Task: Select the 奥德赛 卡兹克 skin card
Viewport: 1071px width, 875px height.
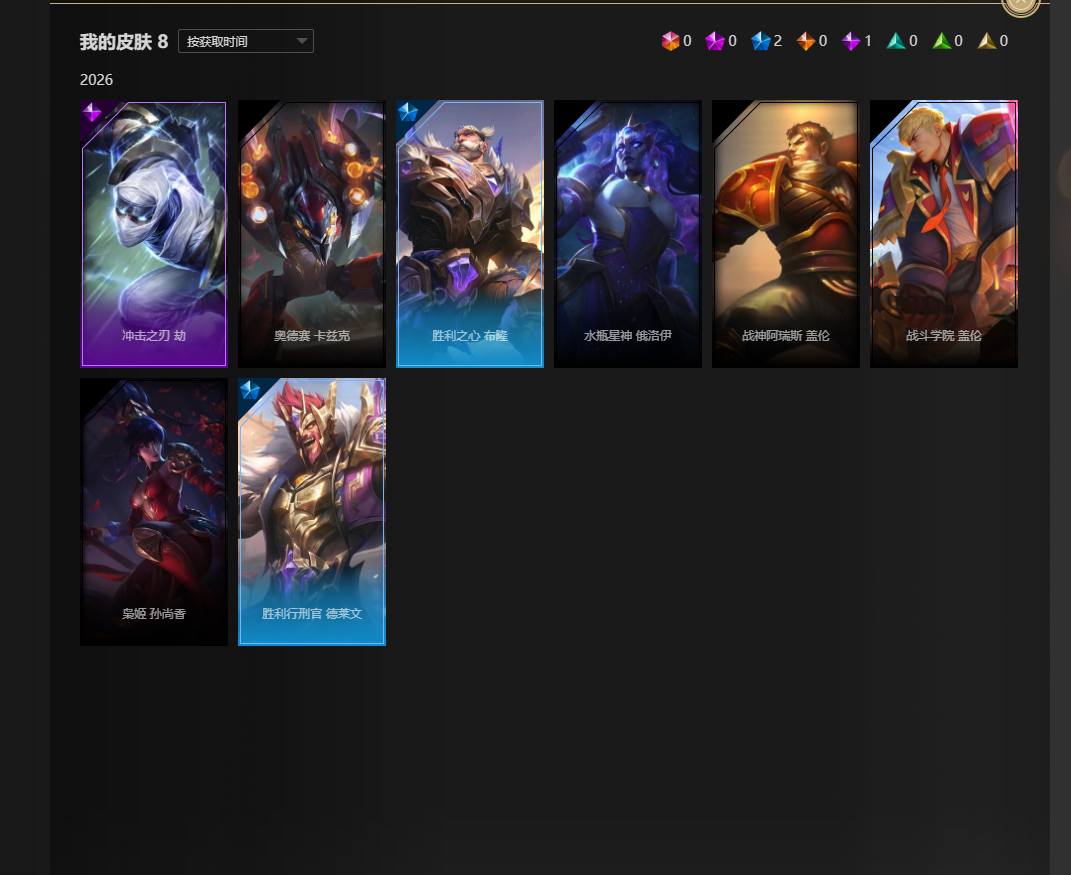Action: (311, 234)
